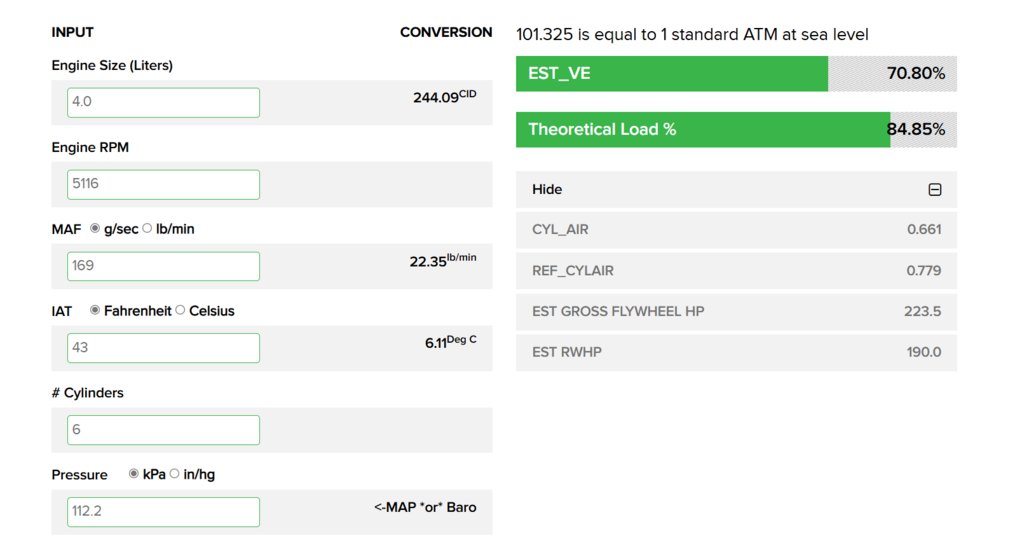Choose Celsius for IAT

(181, 310)
